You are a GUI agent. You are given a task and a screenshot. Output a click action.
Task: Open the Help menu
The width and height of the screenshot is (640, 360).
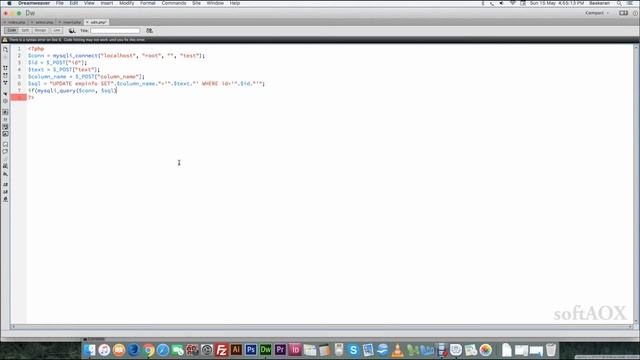[235, 3]
